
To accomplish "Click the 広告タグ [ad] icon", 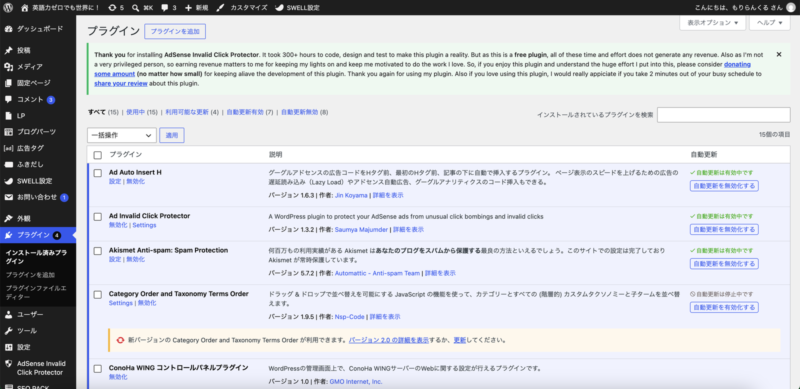I will [x=8, y=148].
